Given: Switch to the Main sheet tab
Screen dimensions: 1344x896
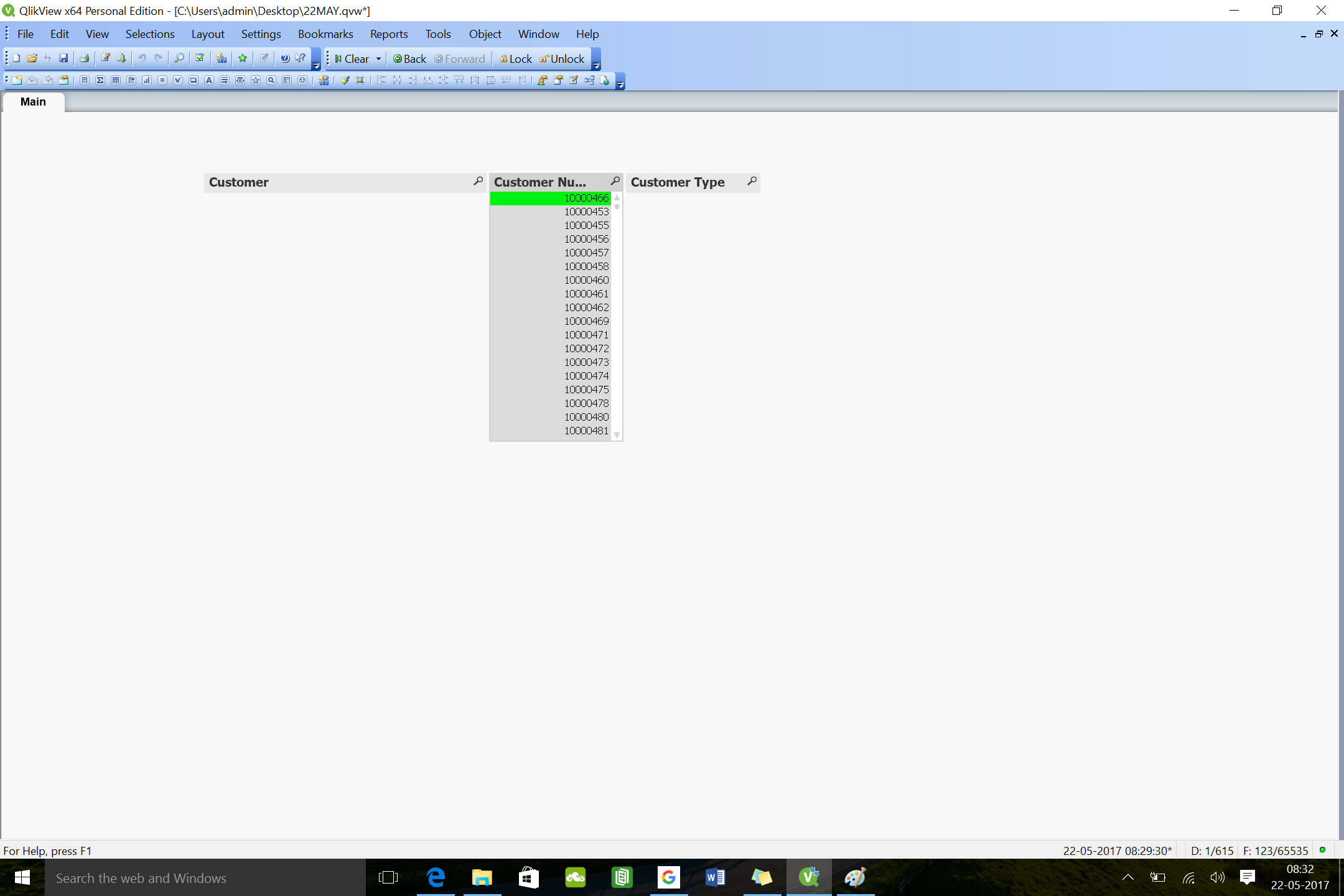Looking at the screenshot, I should coord(33,102).
